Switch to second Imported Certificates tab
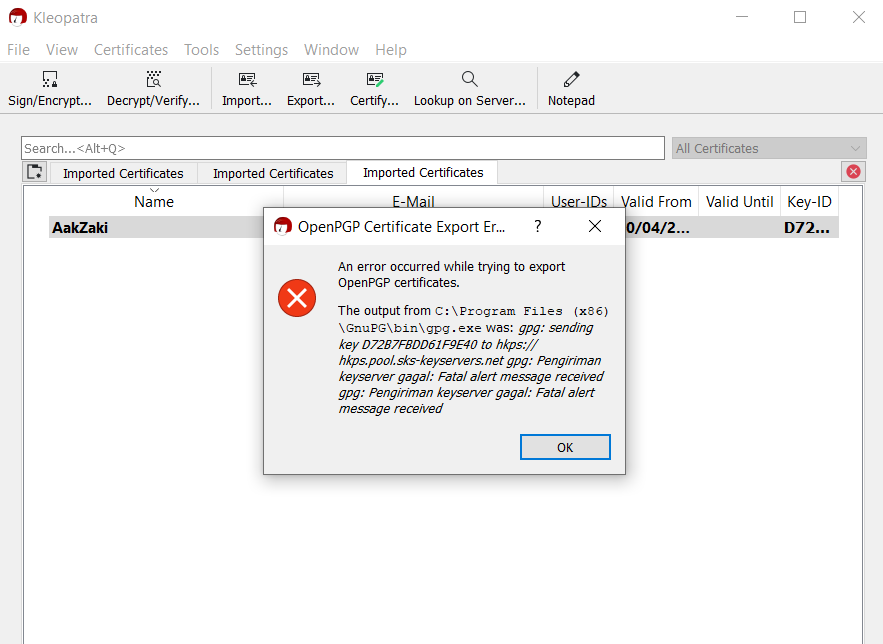 [x=273, y=173]
